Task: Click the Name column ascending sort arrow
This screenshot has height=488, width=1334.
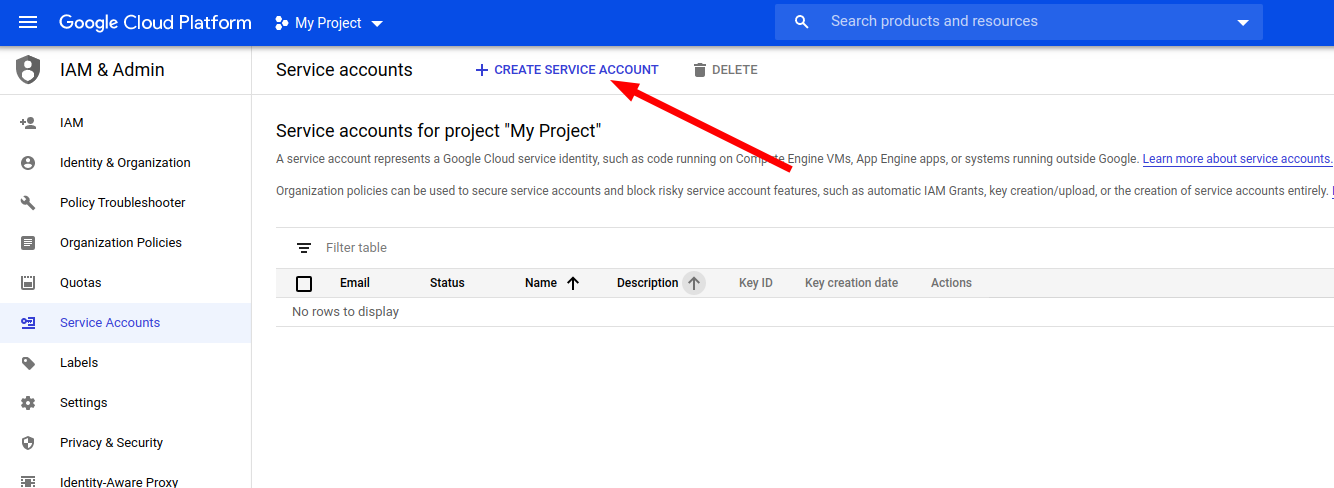Action: [x=573, y=283]
